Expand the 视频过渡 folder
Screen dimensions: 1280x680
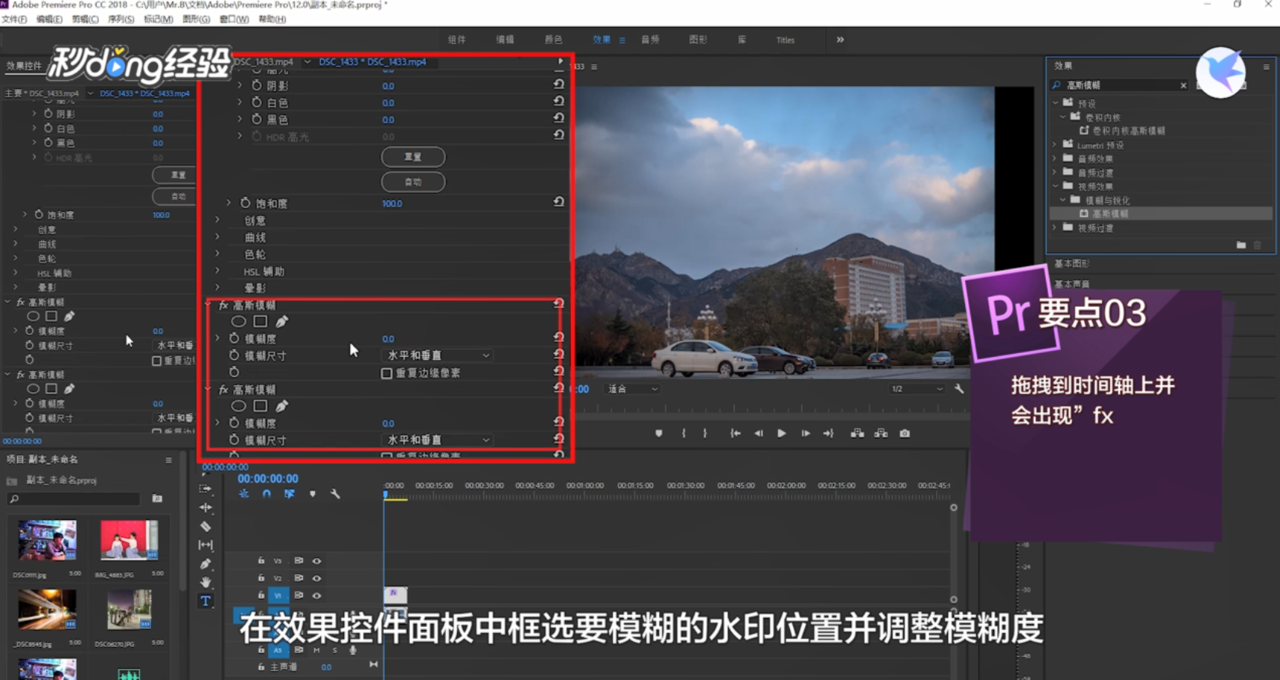1055,228
